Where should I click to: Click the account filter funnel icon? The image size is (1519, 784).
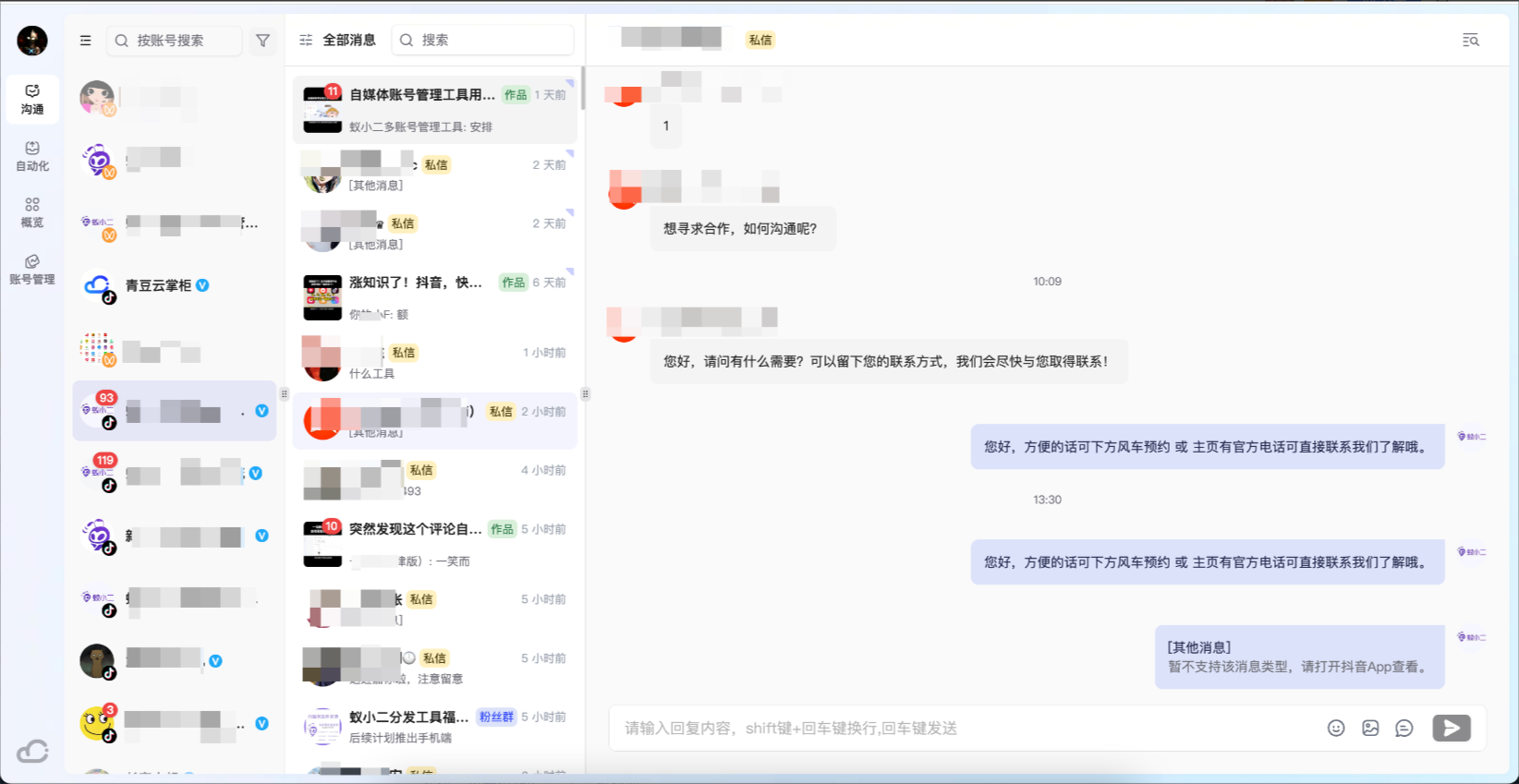[263, 41]
